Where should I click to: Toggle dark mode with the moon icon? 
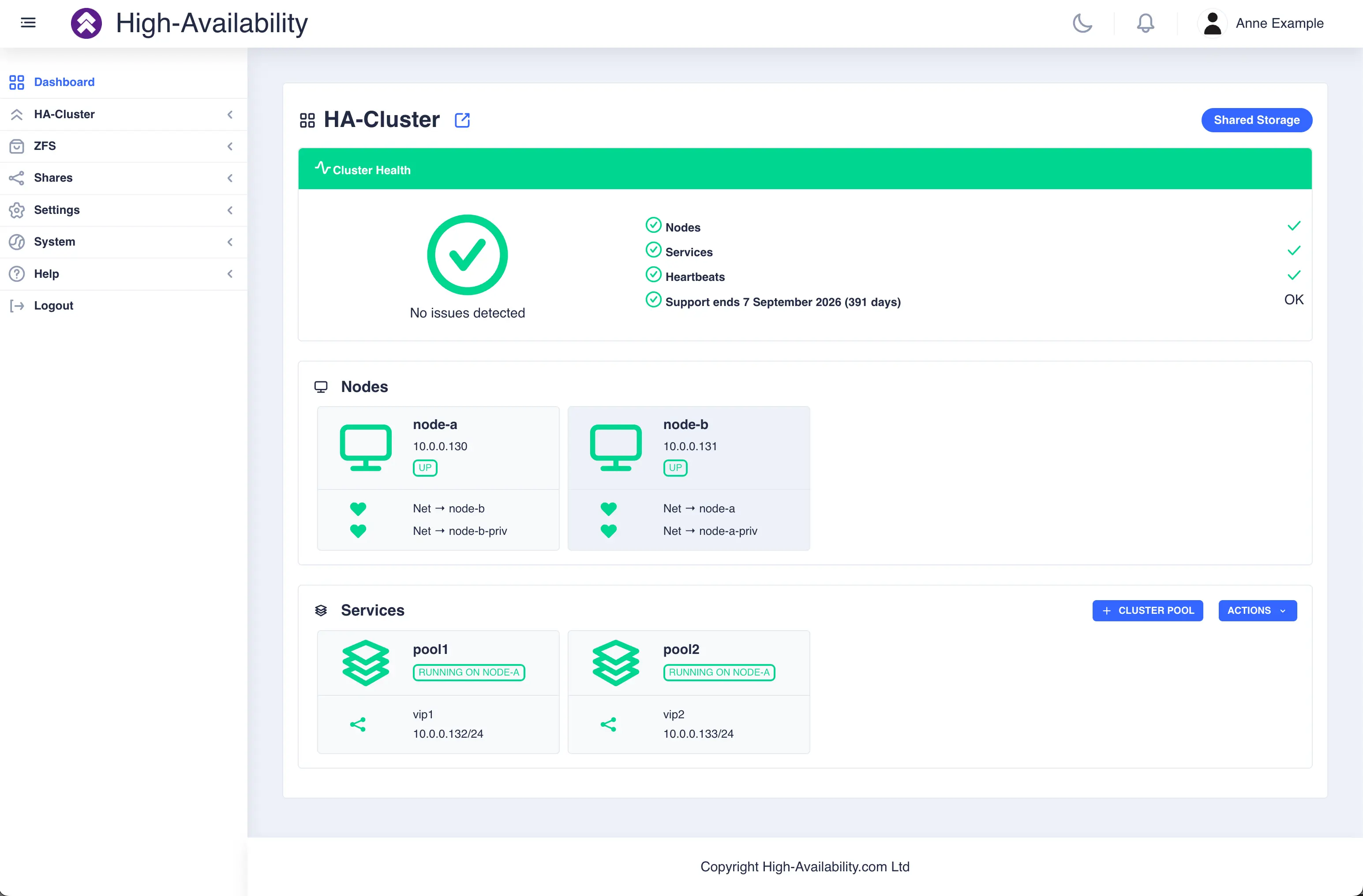point(1082,23)
